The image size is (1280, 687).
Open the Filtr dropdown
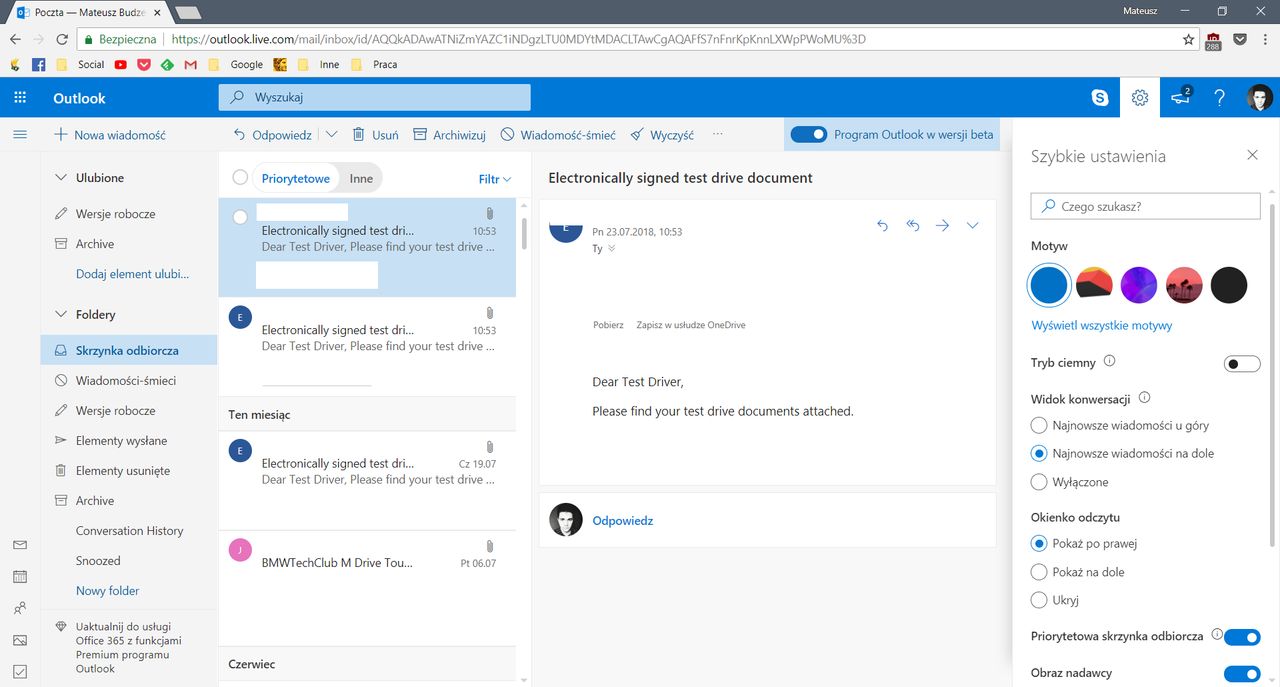coord(495,179)
